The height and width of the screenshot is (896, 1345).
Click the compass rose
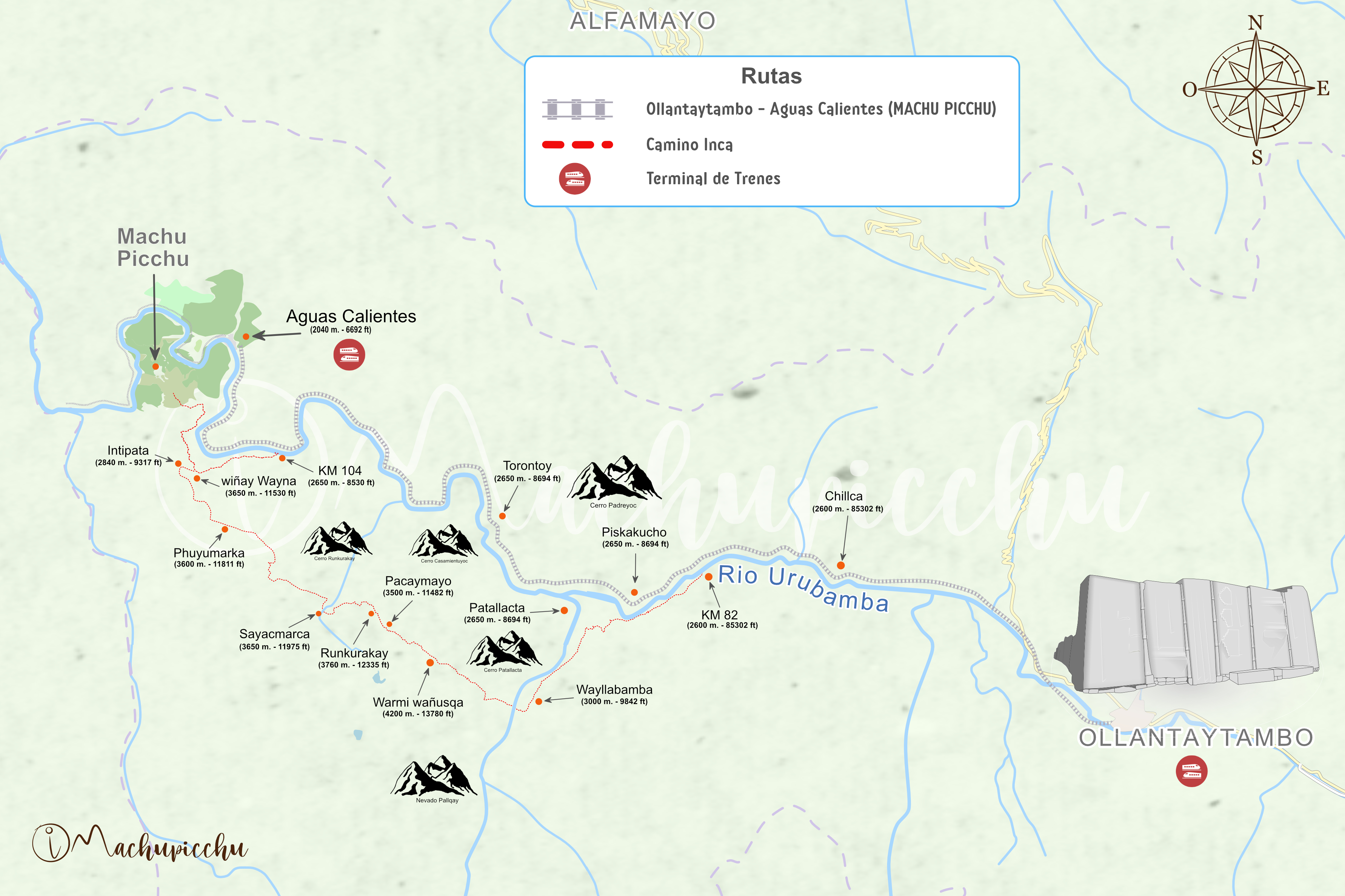coord(1256,89)
